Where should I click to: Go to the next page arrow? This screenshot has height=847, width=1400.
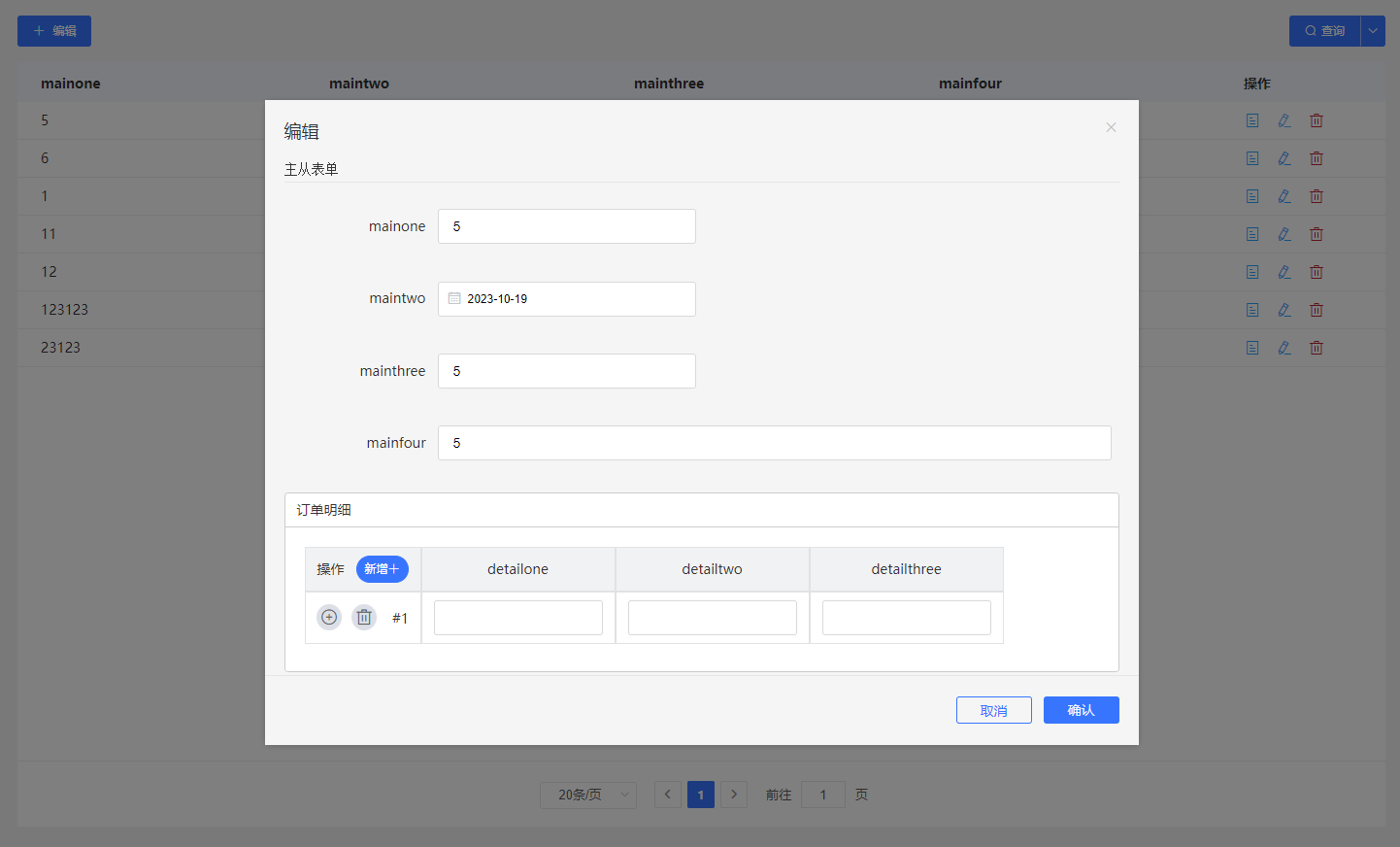(734, 795)
